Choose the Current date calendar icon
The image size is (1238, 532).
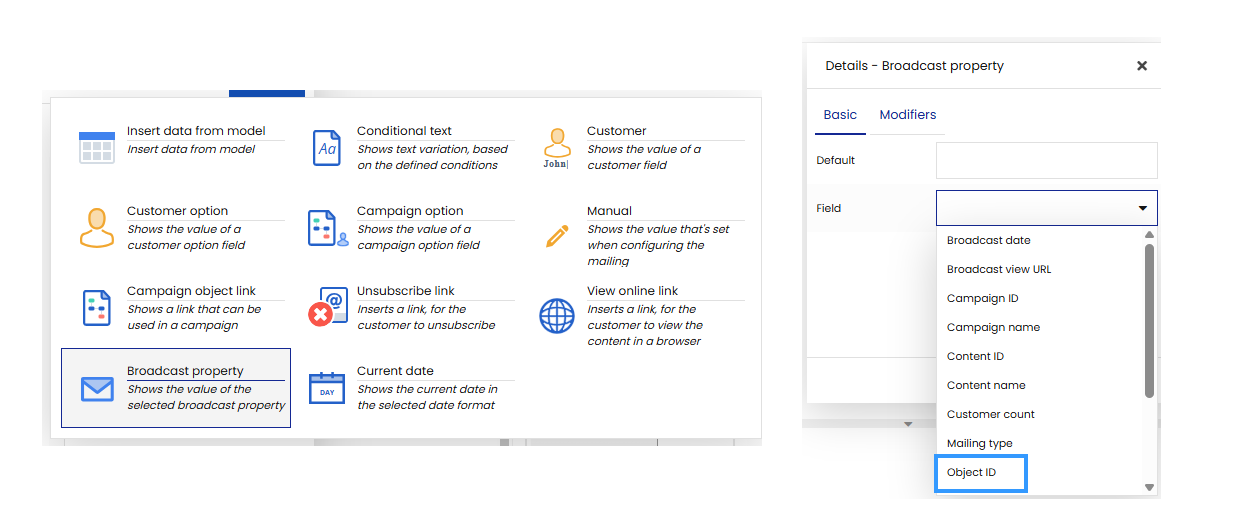point(327,388)
